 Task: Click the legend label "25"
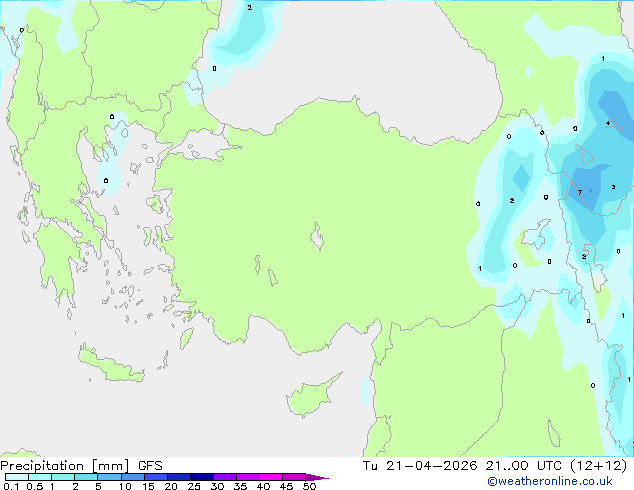pyautogui.click(x=194, y=486)
